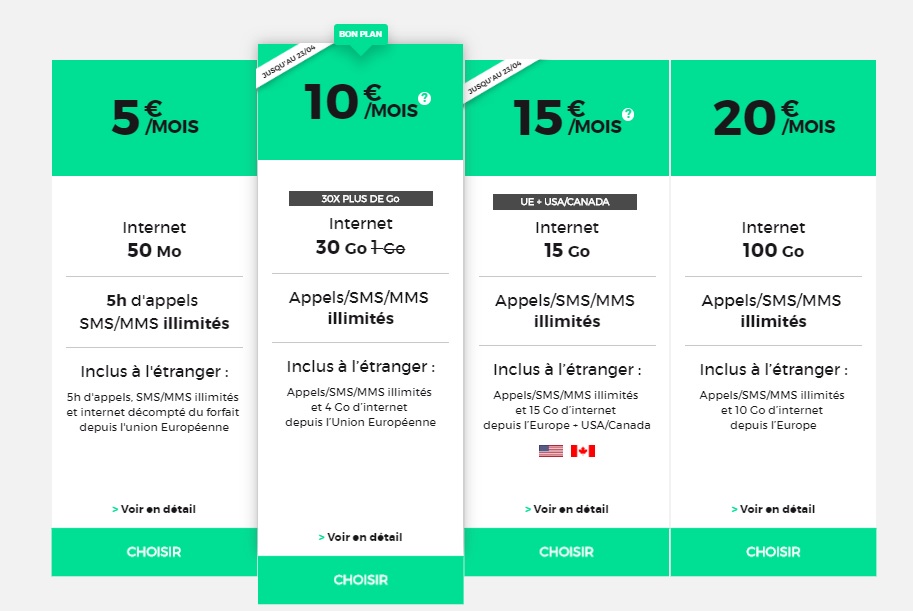Image resolution: width=913 pixels, height=611 pixels.
Task: Choose the 15€/mois plan
Action: pos(567,552)
